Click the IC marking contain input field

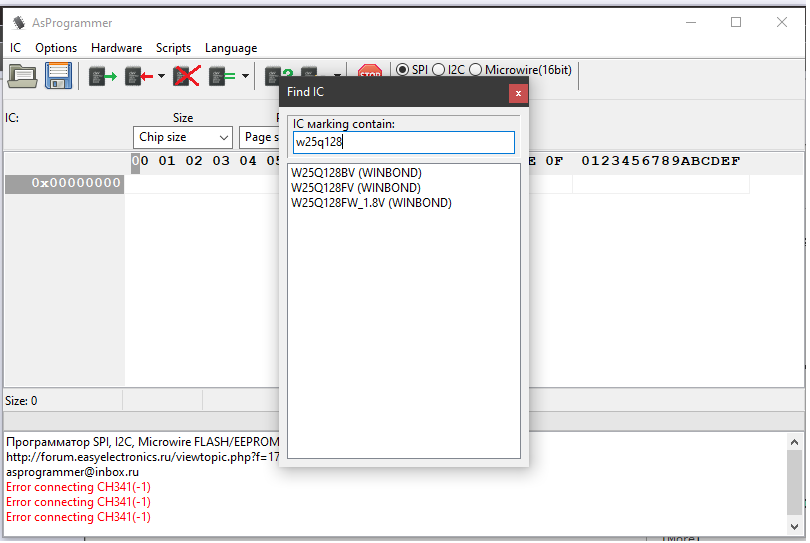(403, 143)
